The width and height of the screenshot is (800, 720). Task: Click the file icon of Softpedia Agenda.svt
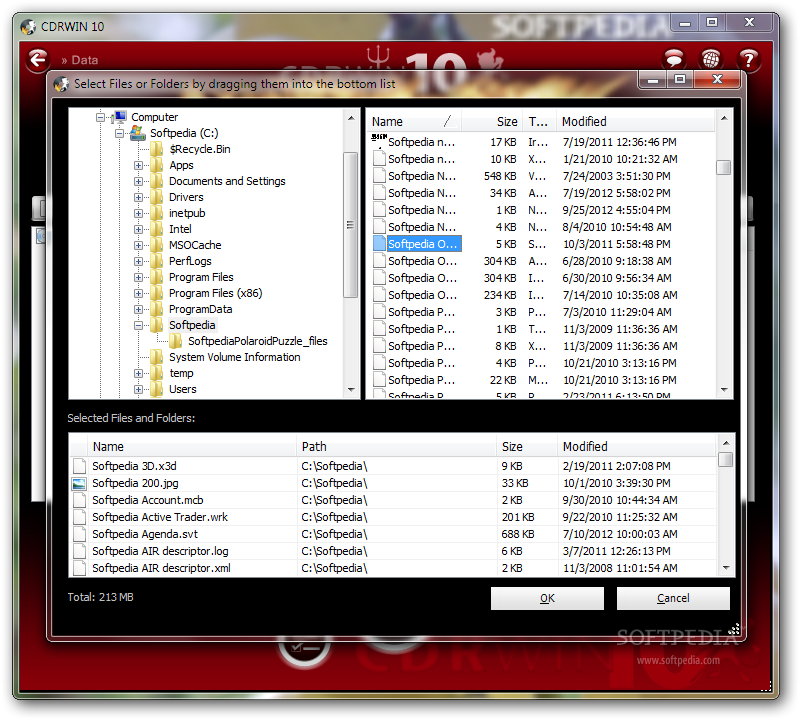coord(79,534)
